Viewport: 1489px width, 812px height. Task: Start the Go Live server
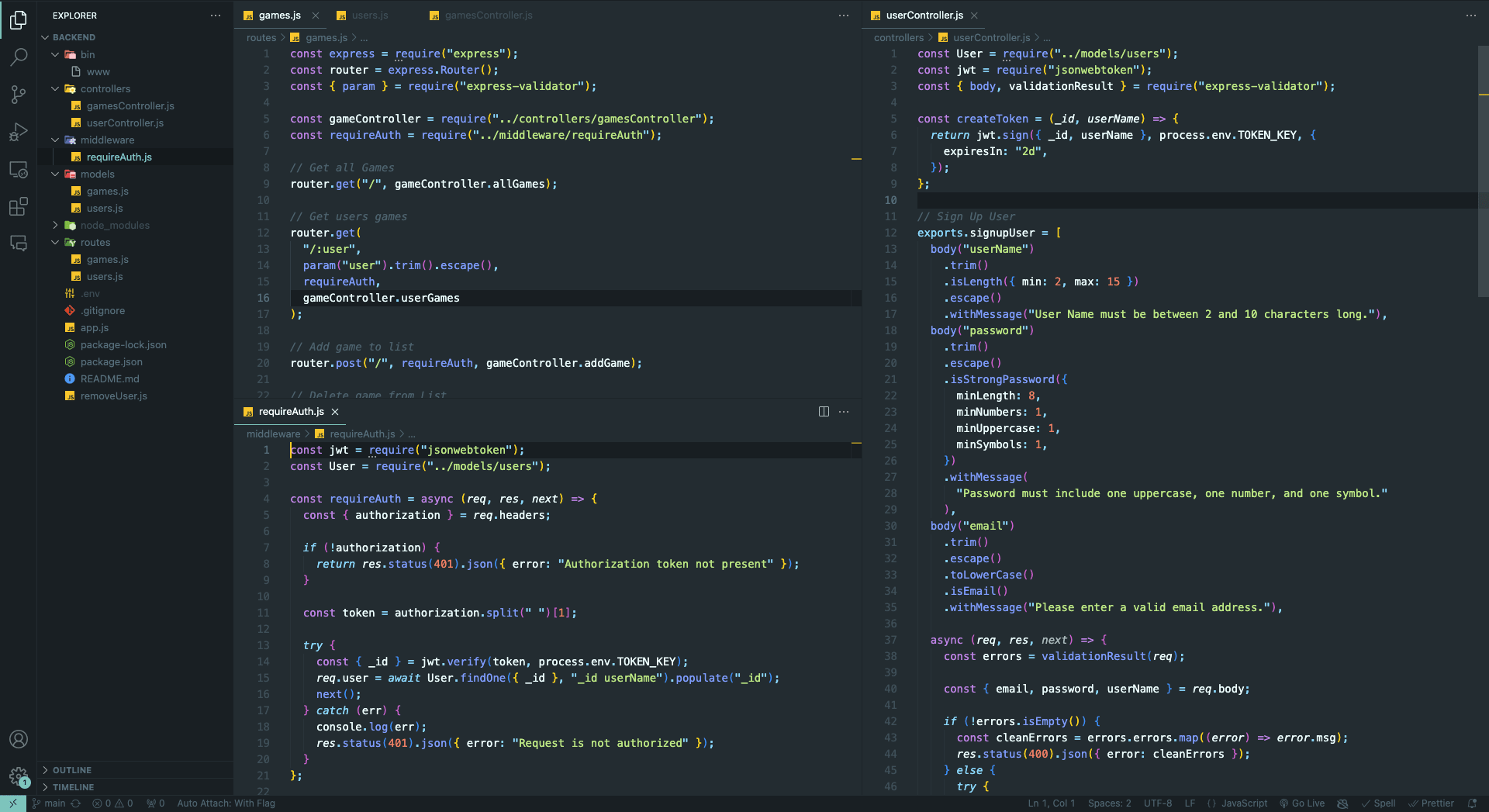pyautogui.click(x=1302, y=803)
